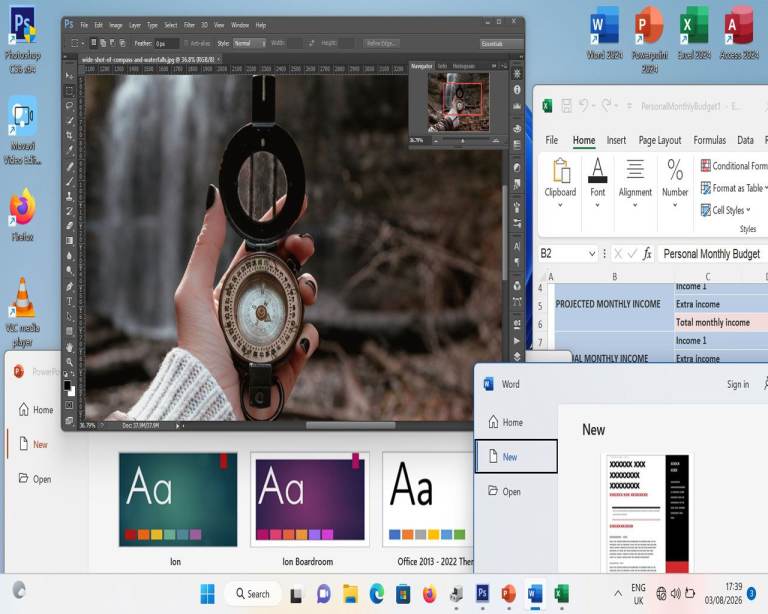The height and width of the screenshot is (614, 768).
Task: Open the Character panel icon in dock
Action: pyautogui.click(x=517, y=246)
